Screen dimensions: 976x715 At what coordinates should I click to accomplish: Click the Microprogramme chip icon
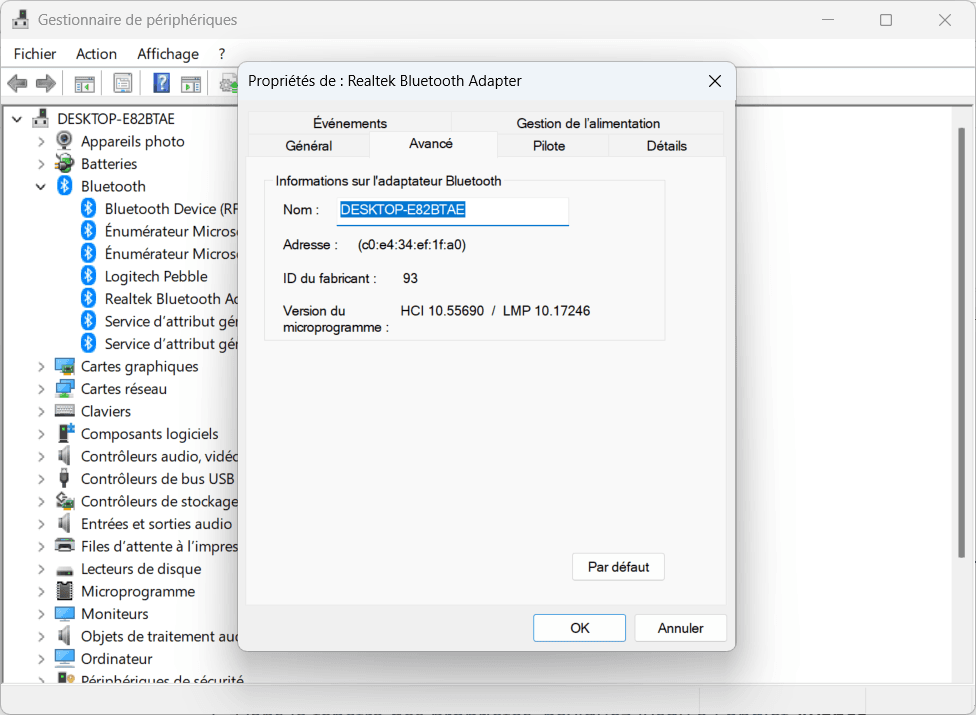(x=65, y=591)
